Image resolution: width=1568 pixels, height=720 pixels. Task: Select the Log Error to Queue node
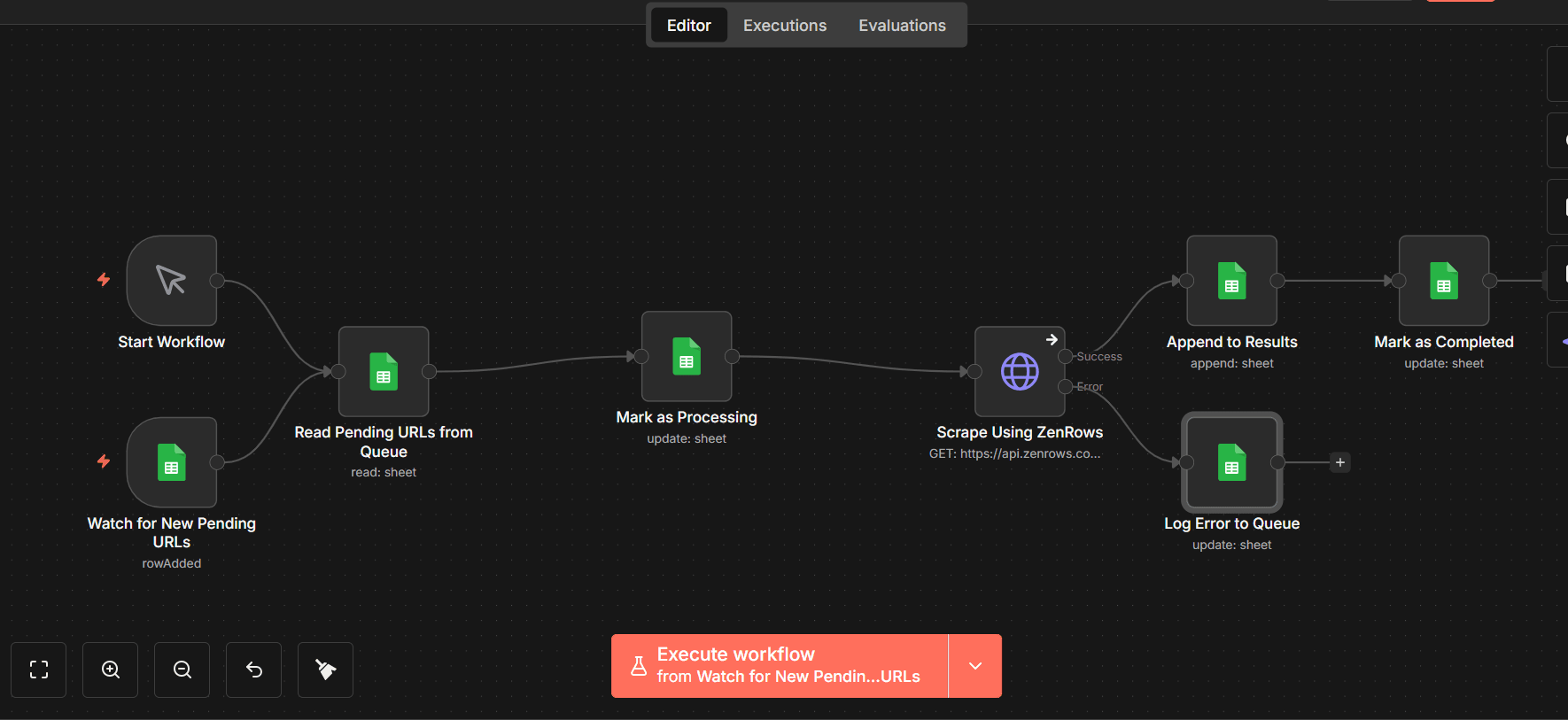coord(1232,462)
